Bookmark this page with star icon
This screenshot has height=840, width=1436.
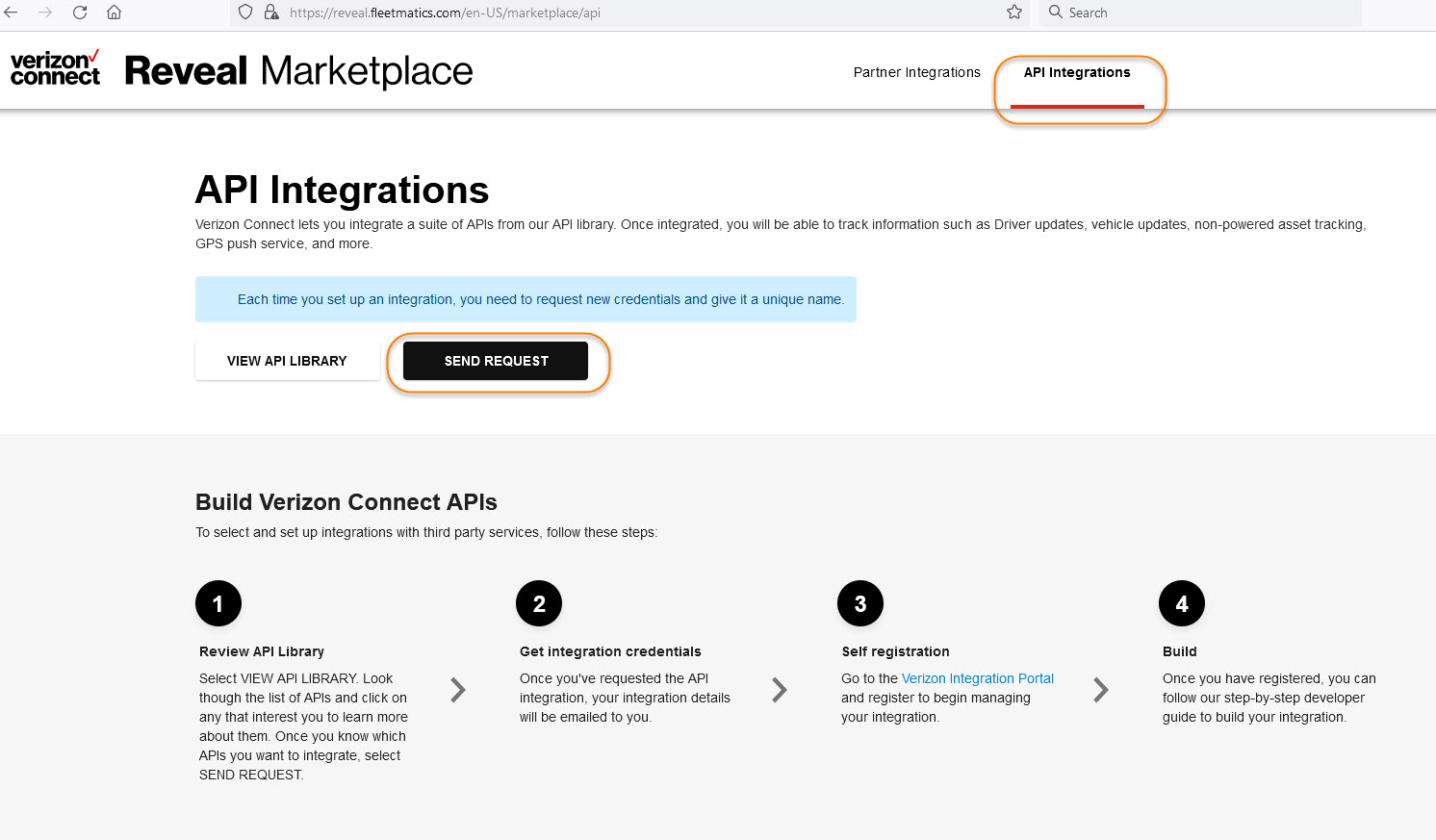pos(1014,13)
